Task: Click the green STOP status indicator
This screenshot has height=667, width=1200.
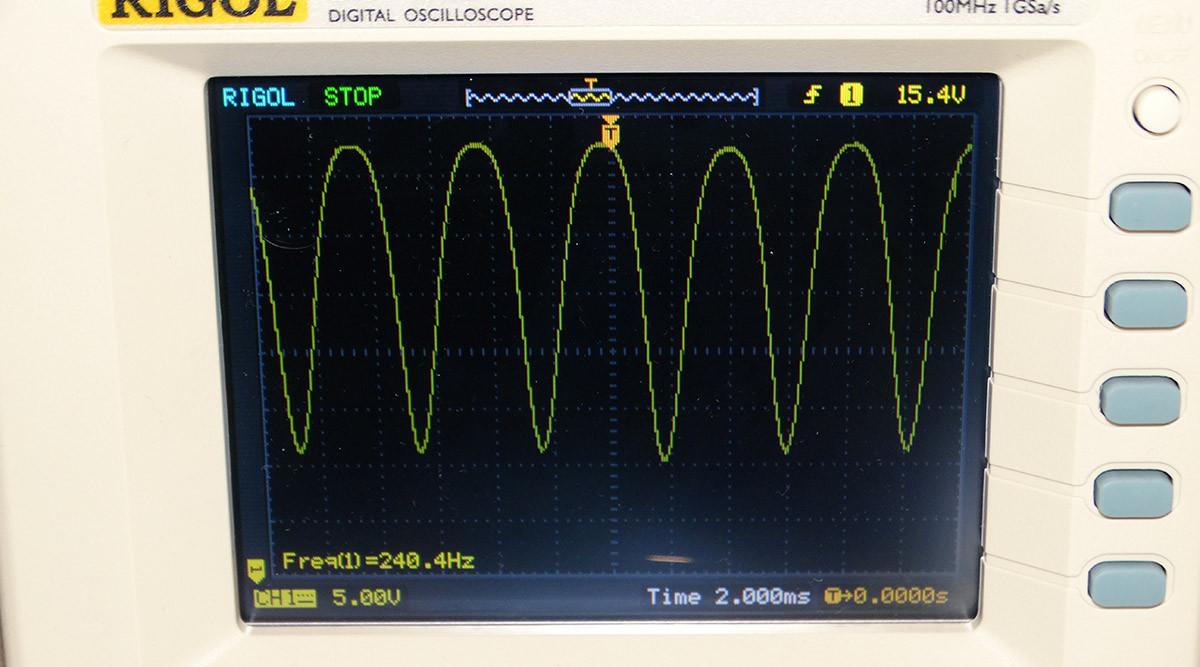Action: click(352, 97)
